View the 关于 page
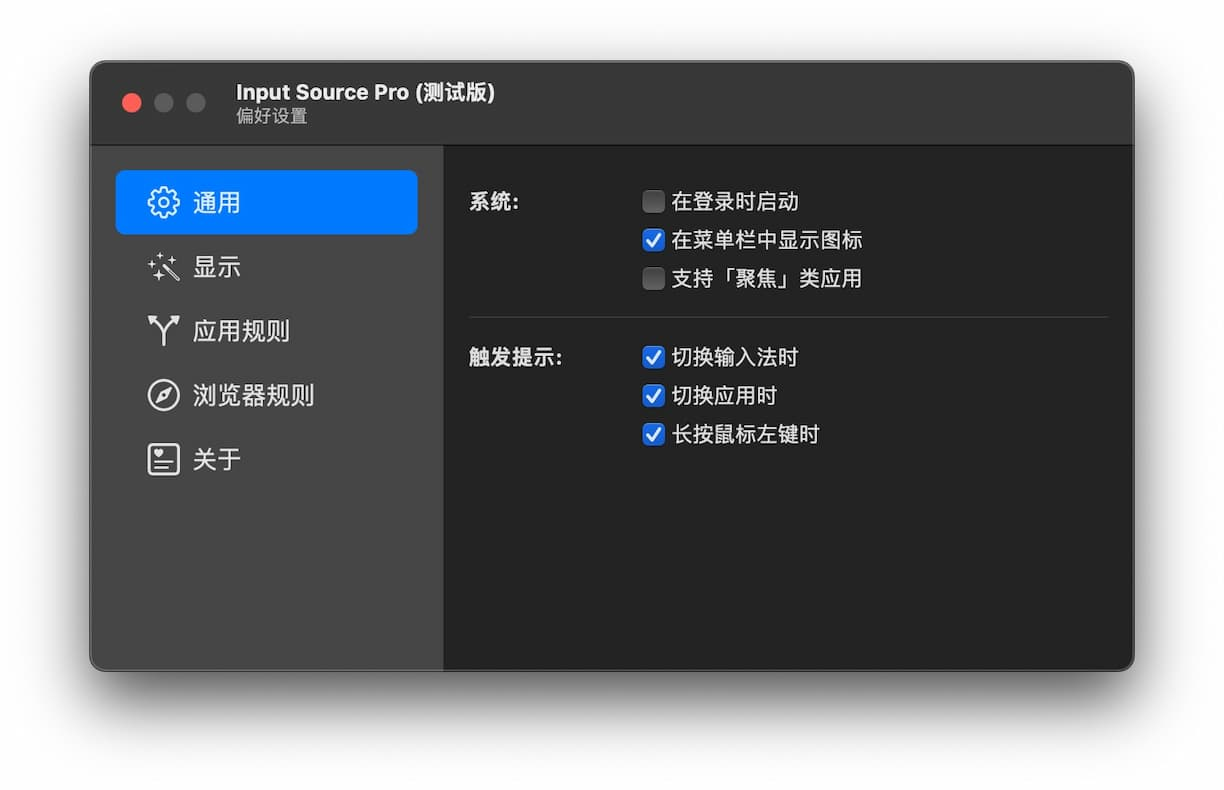1224x790 pixels. click(x=216, y=459)
